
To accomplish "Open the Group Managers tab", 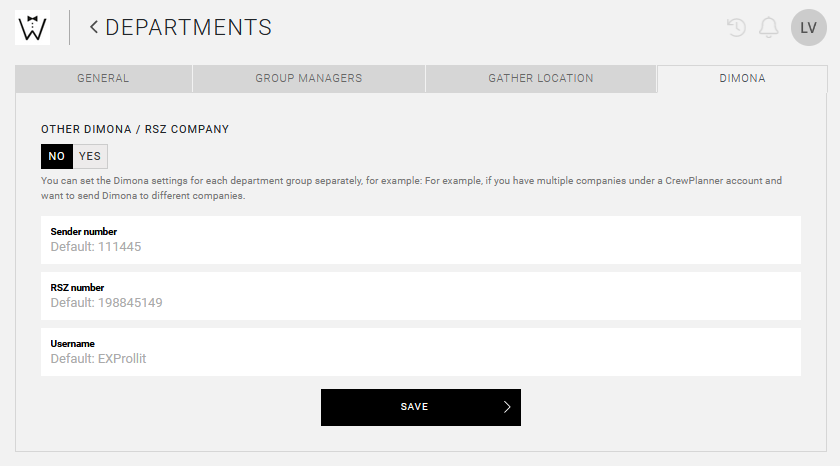I will (308, 79).
